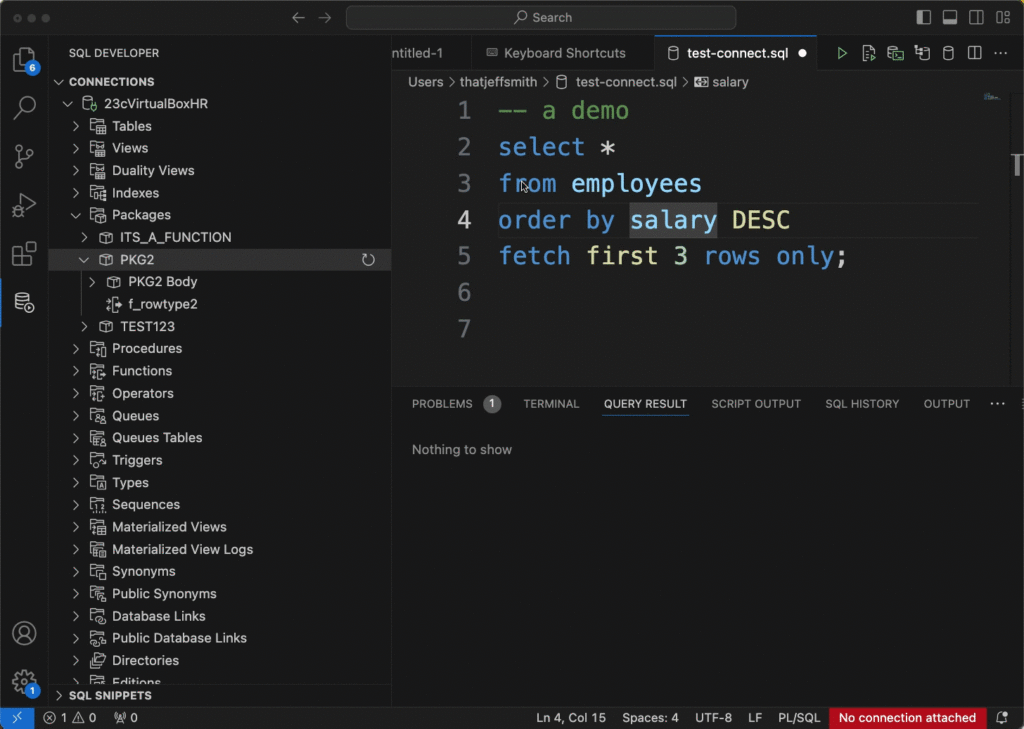Screen dimensions: 1024x729
Task: Open the Source Control icon
Action: tap(24, 157)
